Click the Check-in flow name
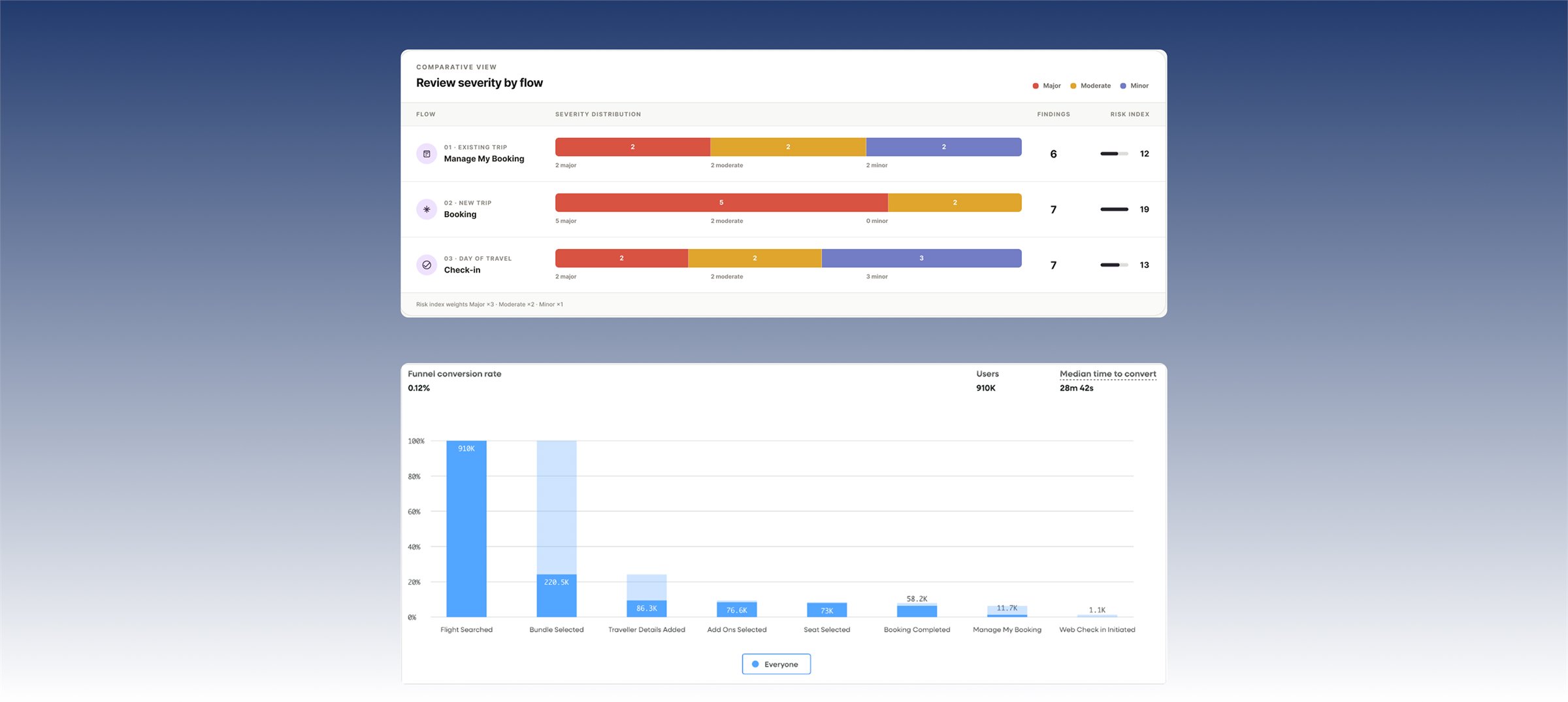 tap(462, 270)
